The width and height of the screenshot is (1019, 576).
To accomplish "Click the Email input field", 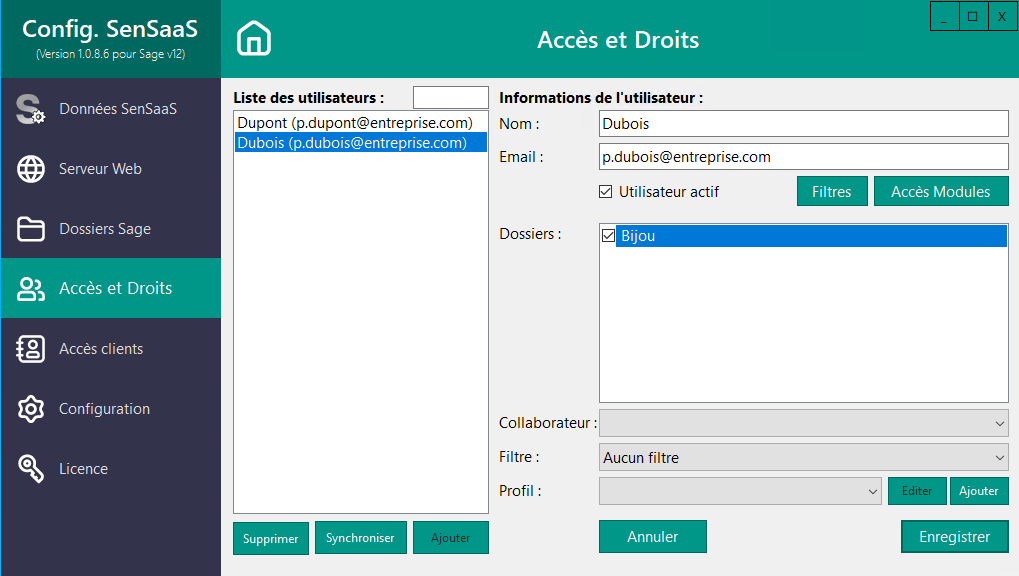I will 803,157.
